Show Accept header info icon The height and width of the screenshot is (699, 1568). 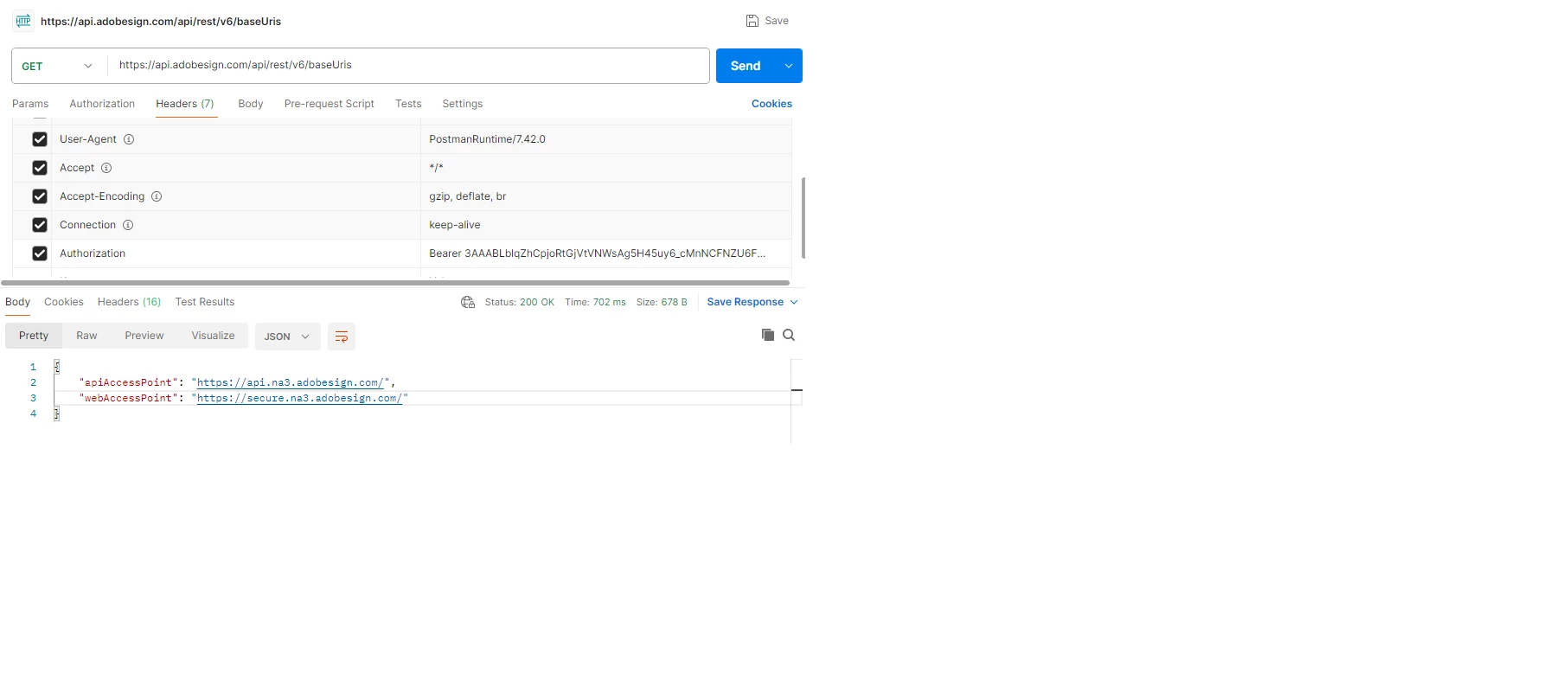click(x=106, y=168)
